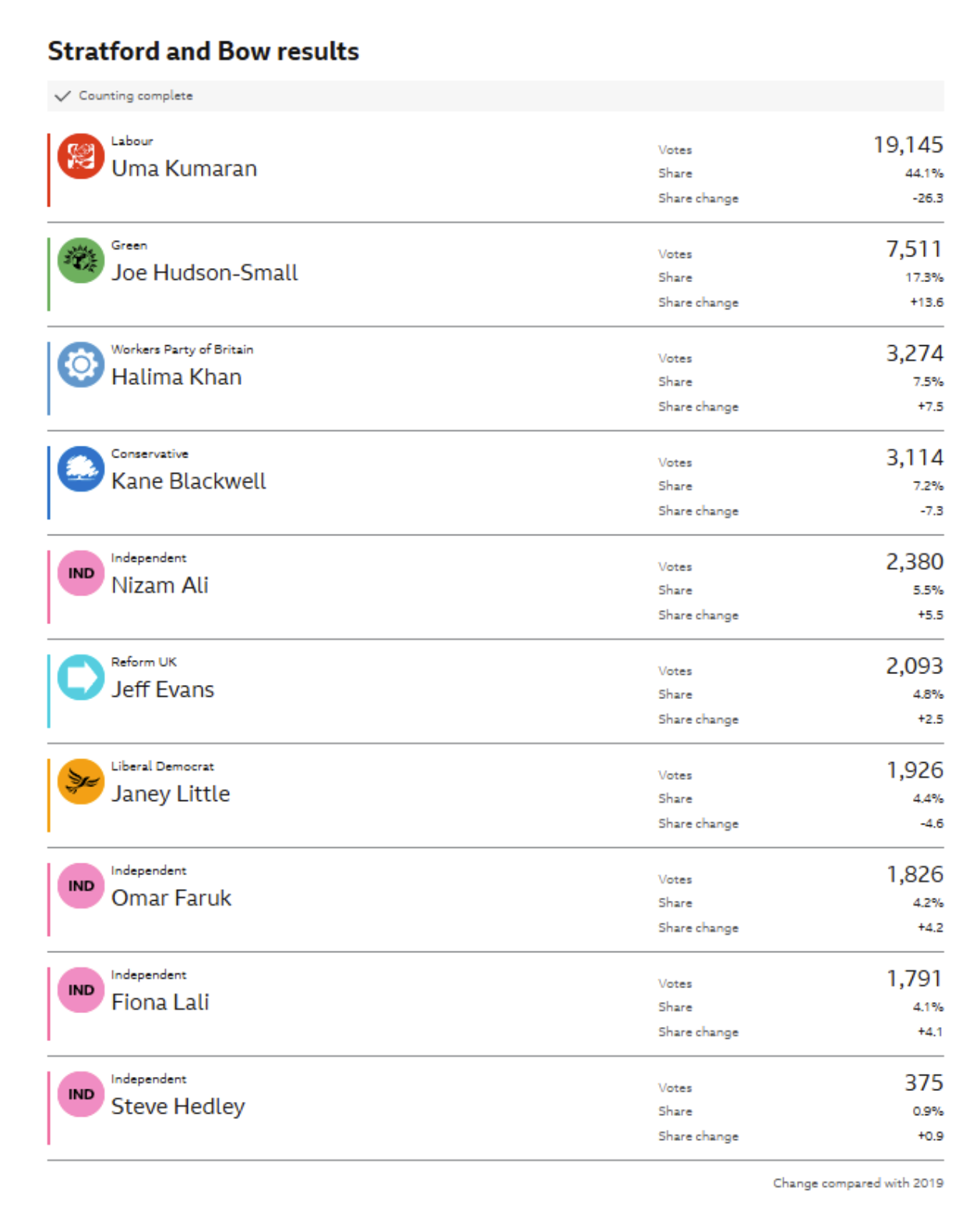This screenshot has width=980, height=1211.
Task: Click the Change compared with 2019 note
Action: [858, 1183]
